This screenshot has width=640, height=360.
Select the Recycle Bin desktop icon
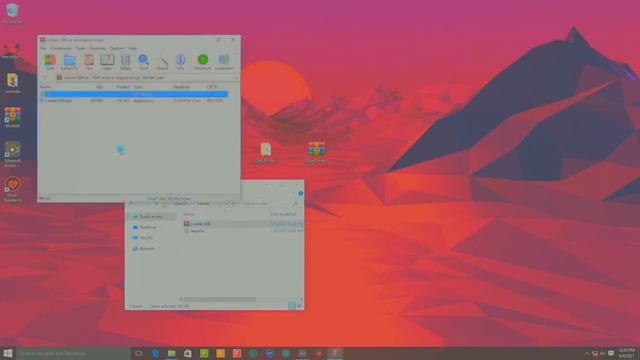pos(12,13)
